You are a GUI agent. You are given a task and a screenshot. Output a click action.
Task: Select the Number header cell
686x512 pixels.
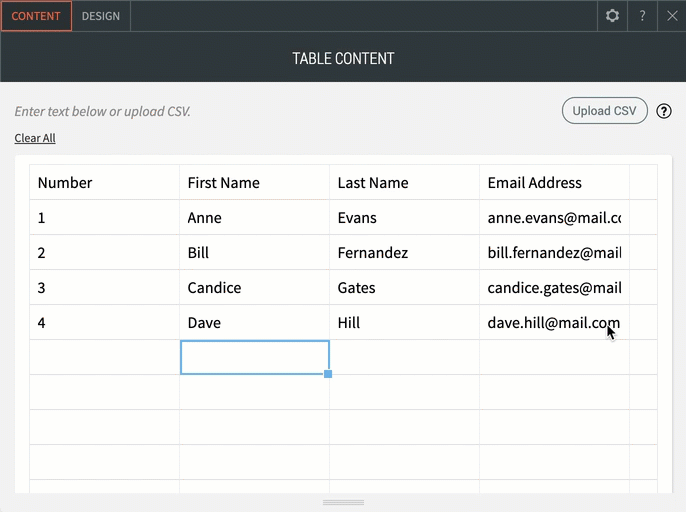[x=104, y=183]
